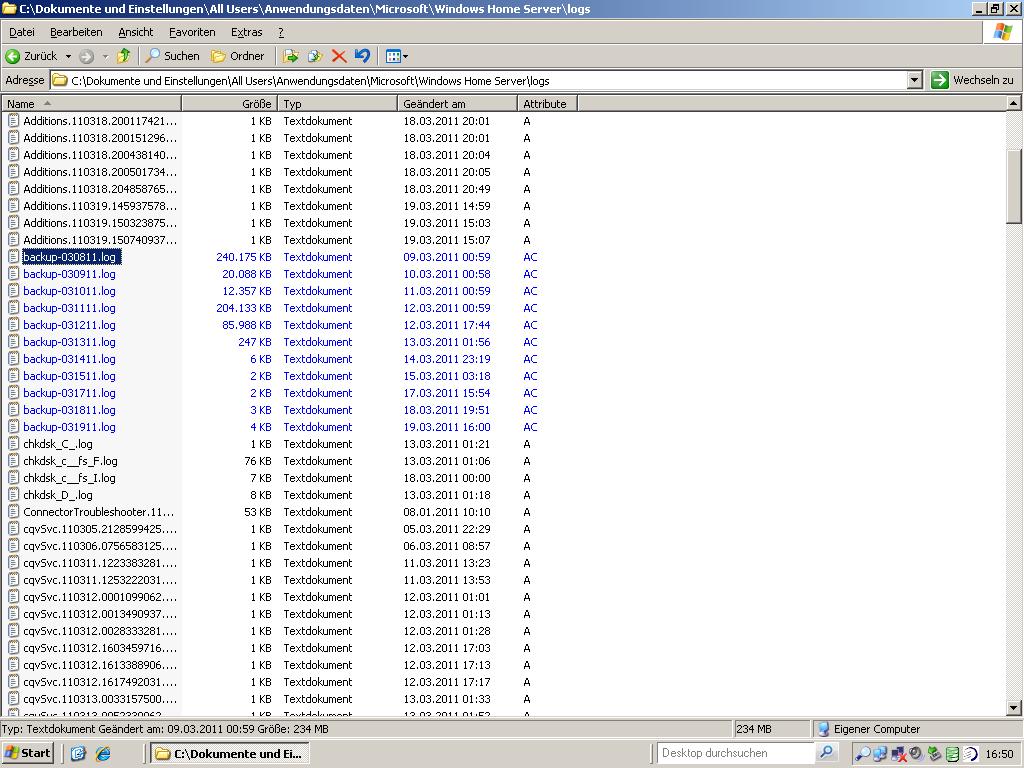Select file chkdsk_D_.log
Viewport: 1024px width, 768px height.
(57, 494)
